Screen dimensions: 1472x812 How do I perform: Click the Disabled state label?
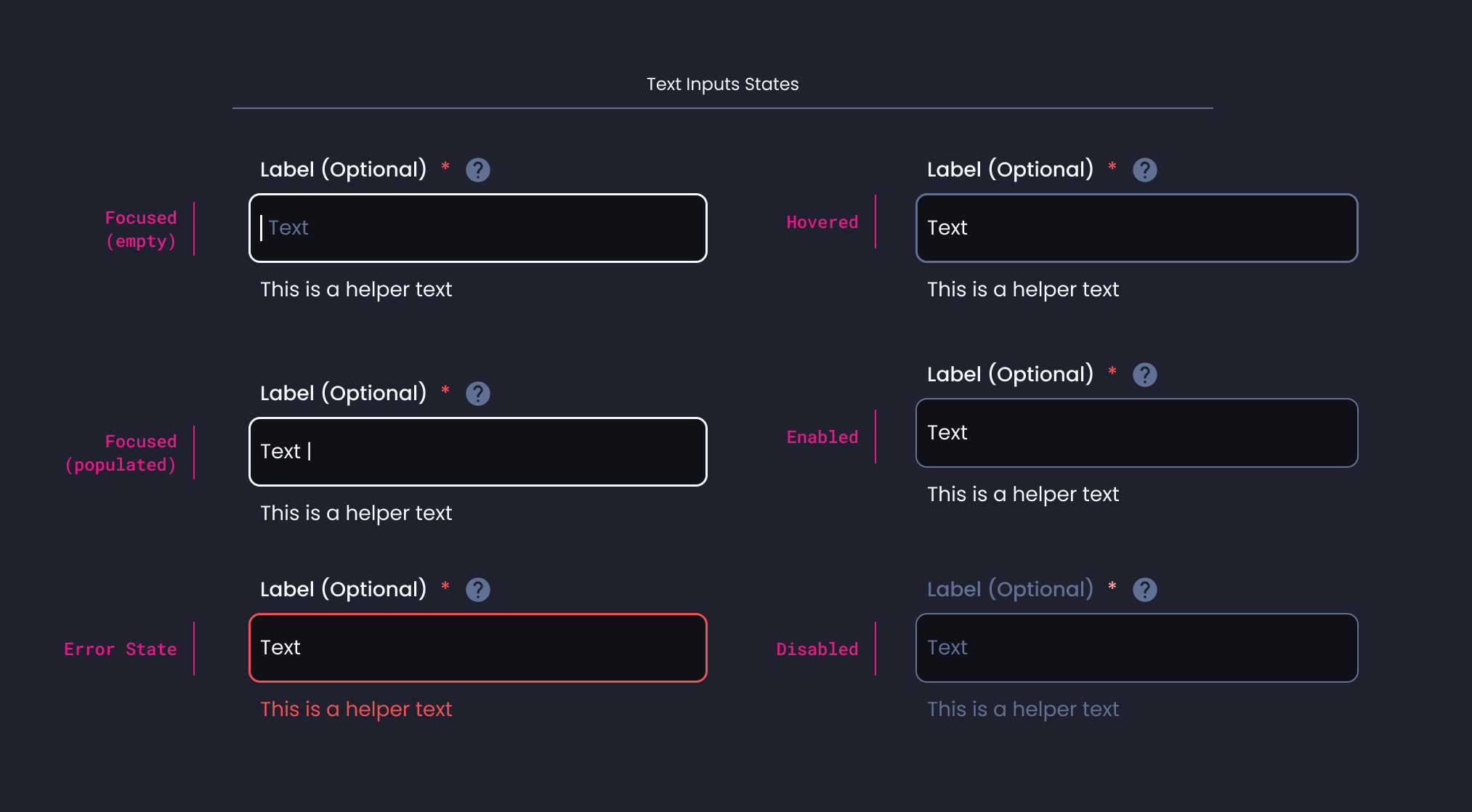(x=817, y=649)
